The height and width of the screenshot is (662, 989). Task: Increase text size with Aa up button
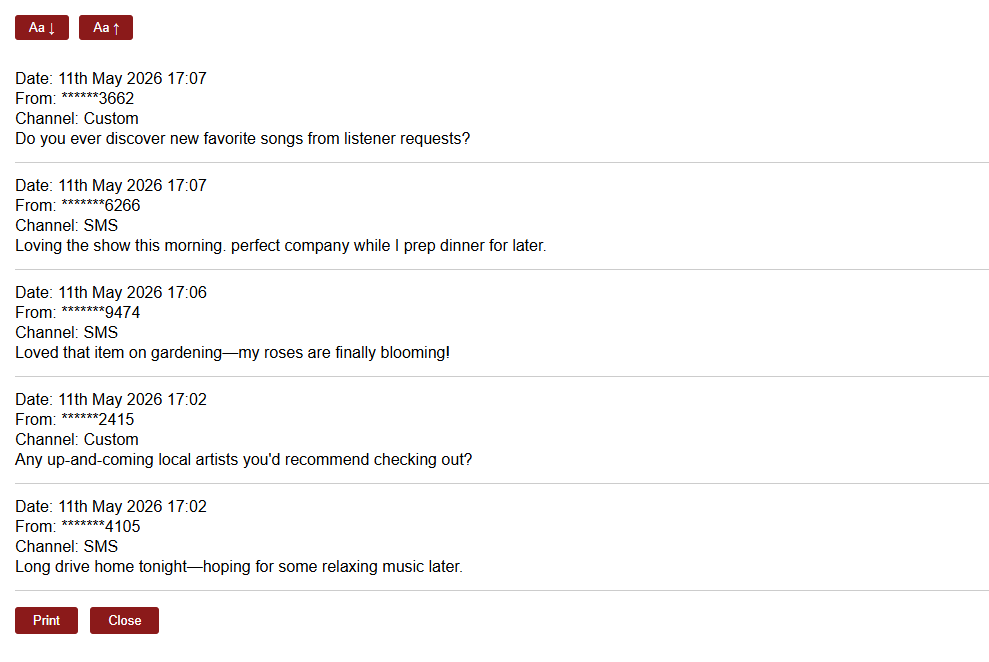pos(106,28)
